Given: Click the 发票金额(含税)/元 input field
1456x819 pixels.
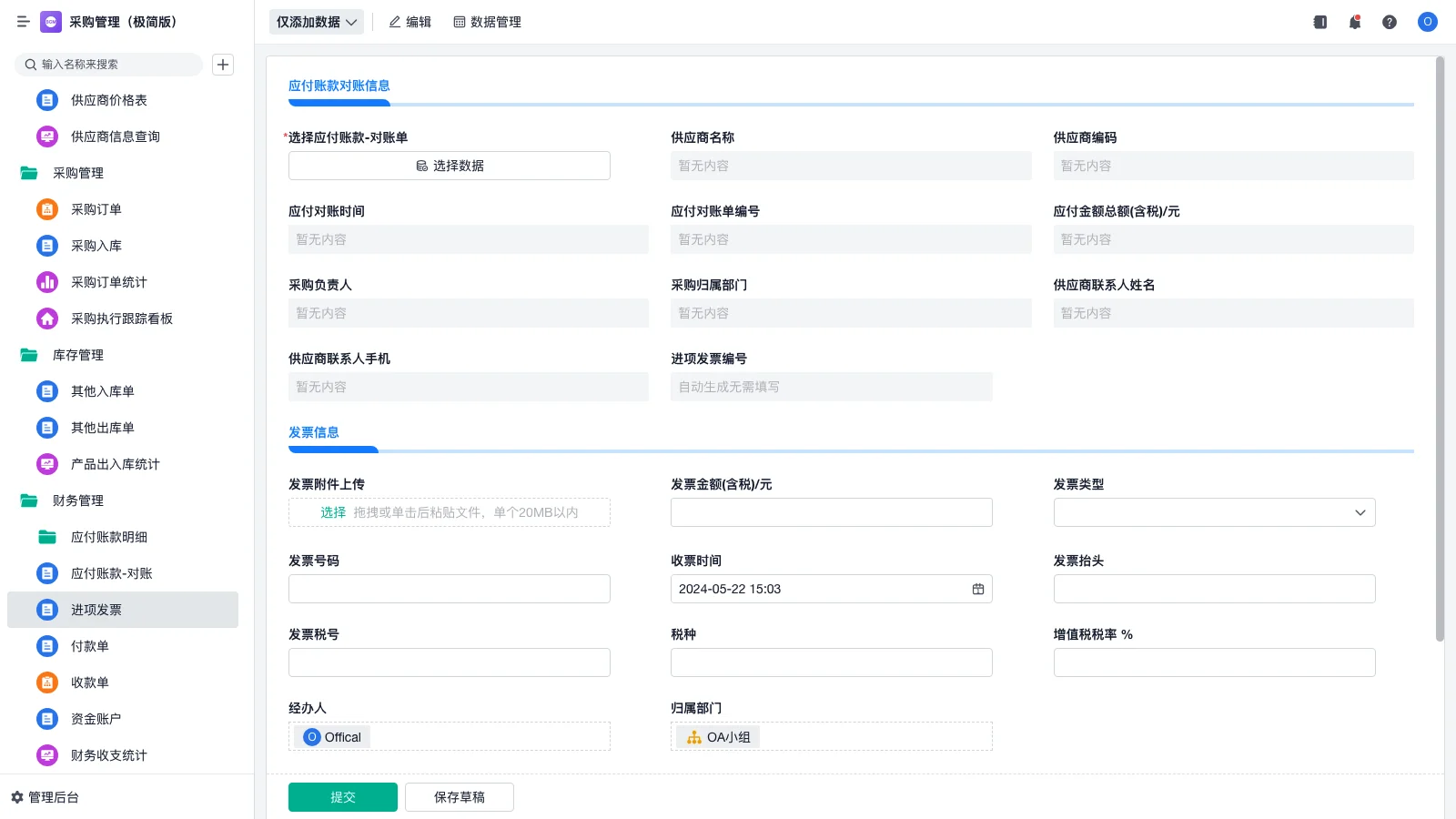Looking at the screenshot, I should [x=832, y=512].
